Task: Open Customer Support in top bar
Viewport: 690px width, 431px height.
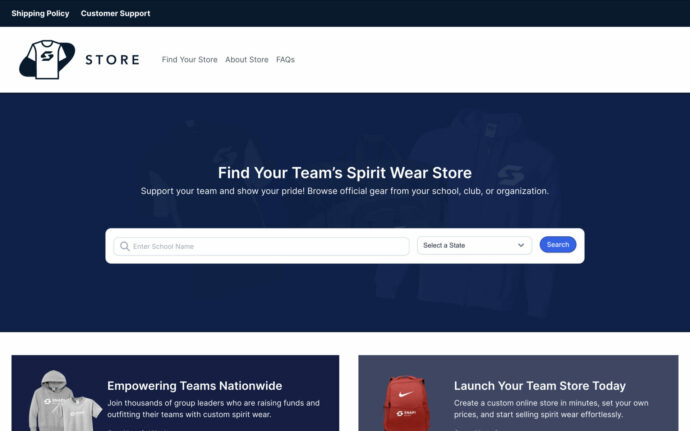Action: (115, 13)
